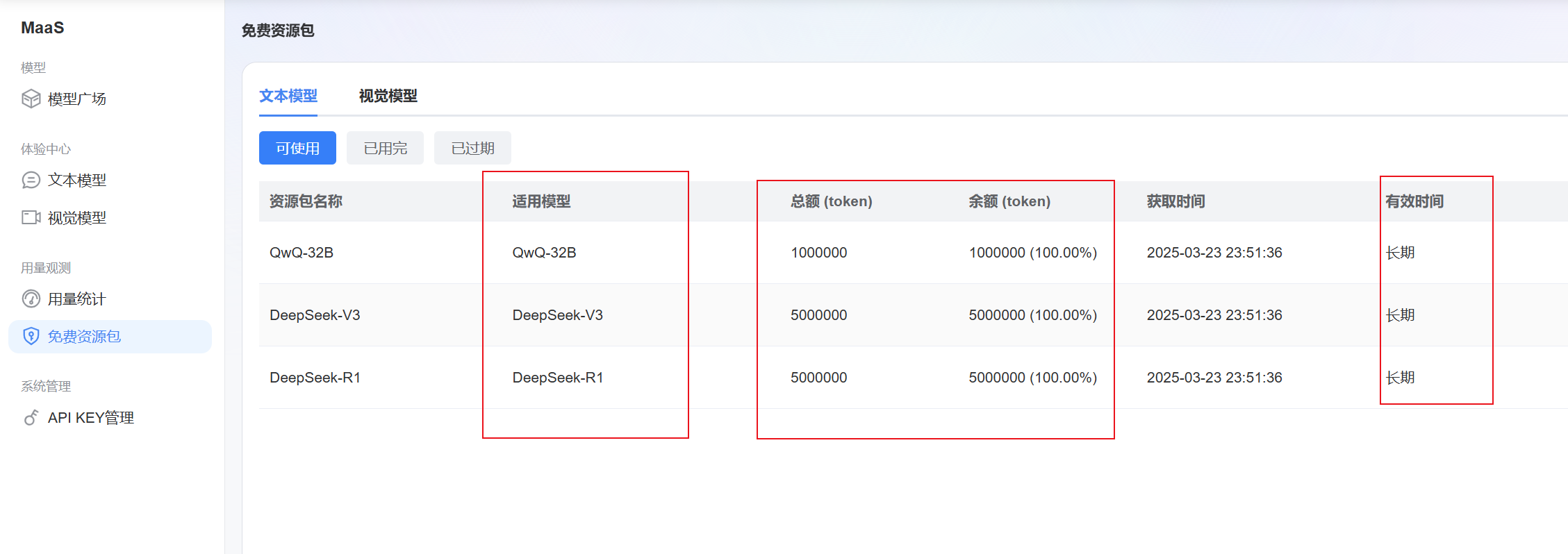Click 长期 in the DeepSeek-V3 row

tap(1400, 315)
